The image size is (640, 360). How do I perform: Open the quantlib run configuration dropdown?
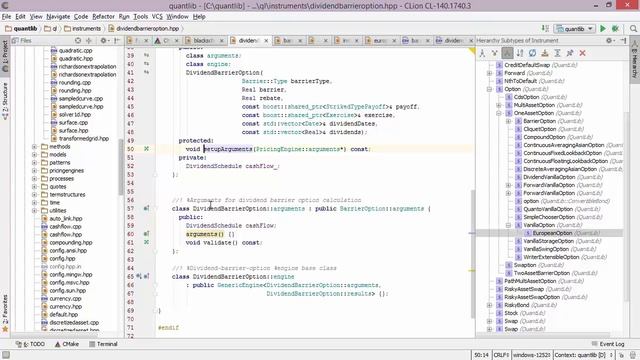click(x=575, y=29)
